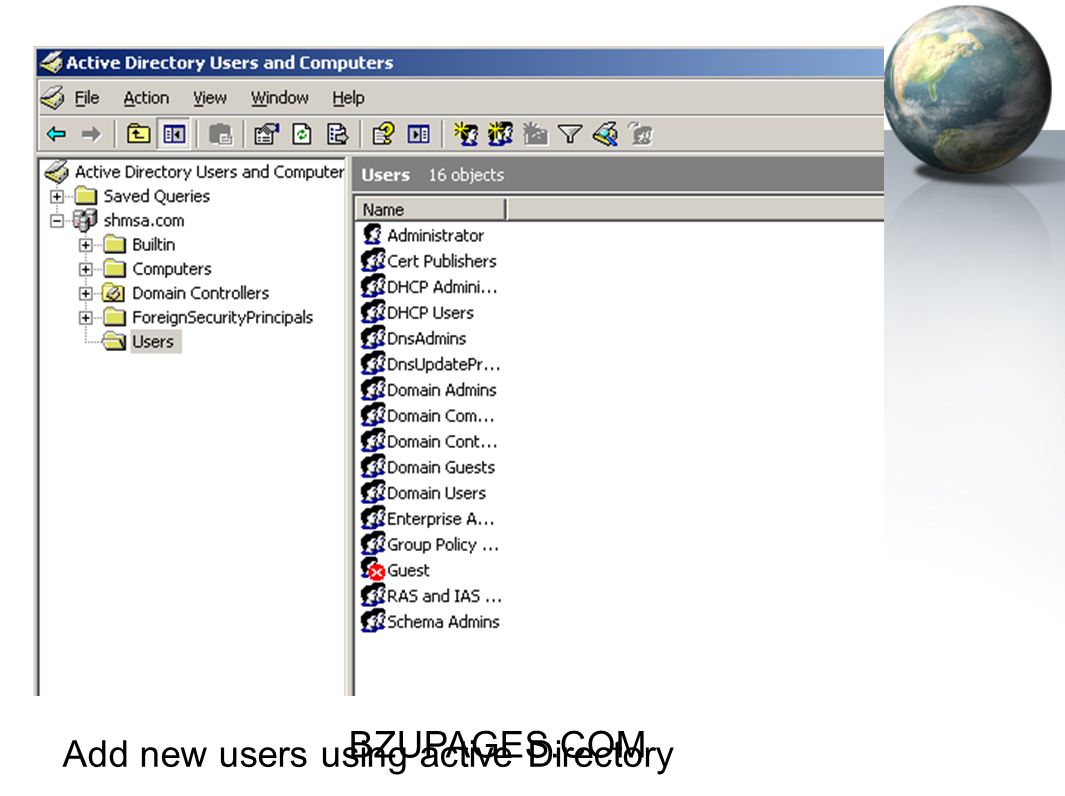Create a new group with the toolbar icon
The image size is (1065, 796).
500,134
